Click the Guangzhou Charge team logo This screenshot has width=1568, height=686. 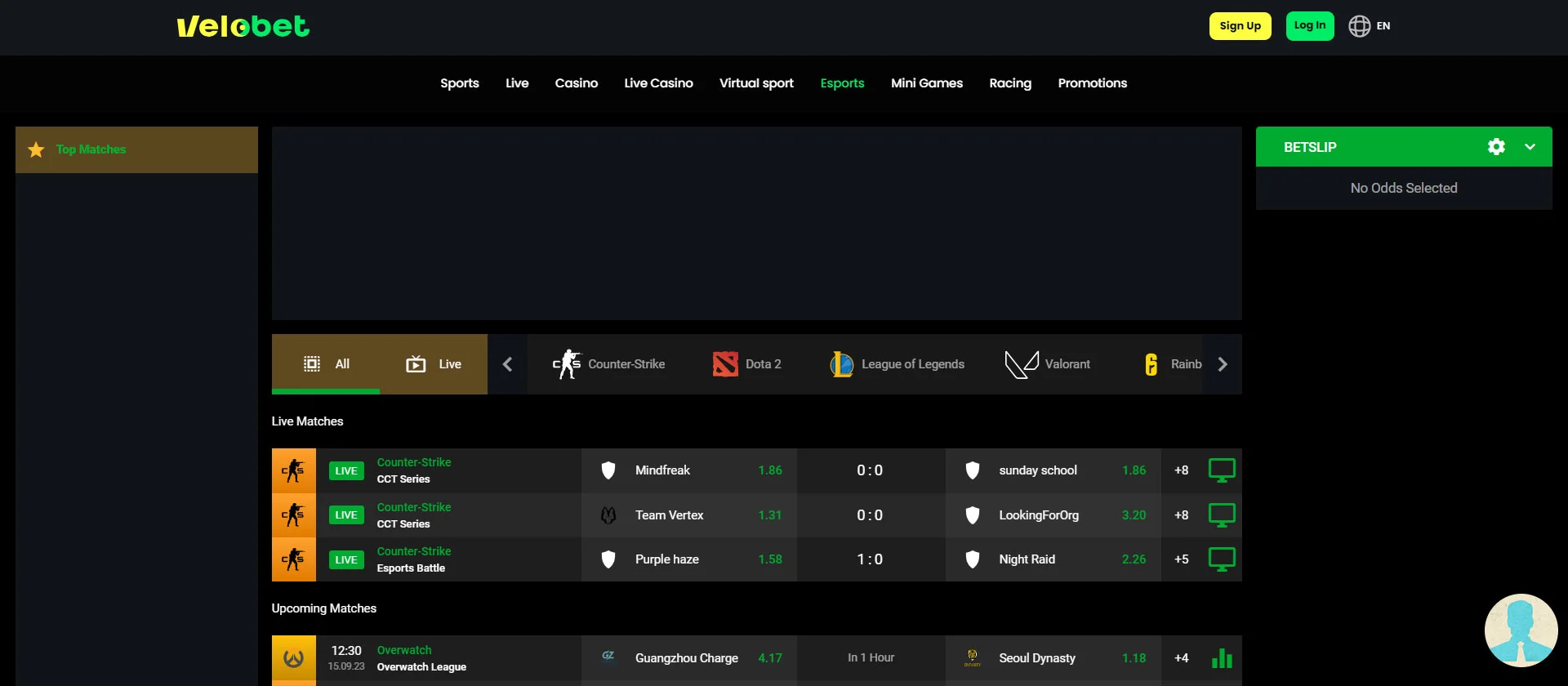pyautogui.click(x=608, y=656)
